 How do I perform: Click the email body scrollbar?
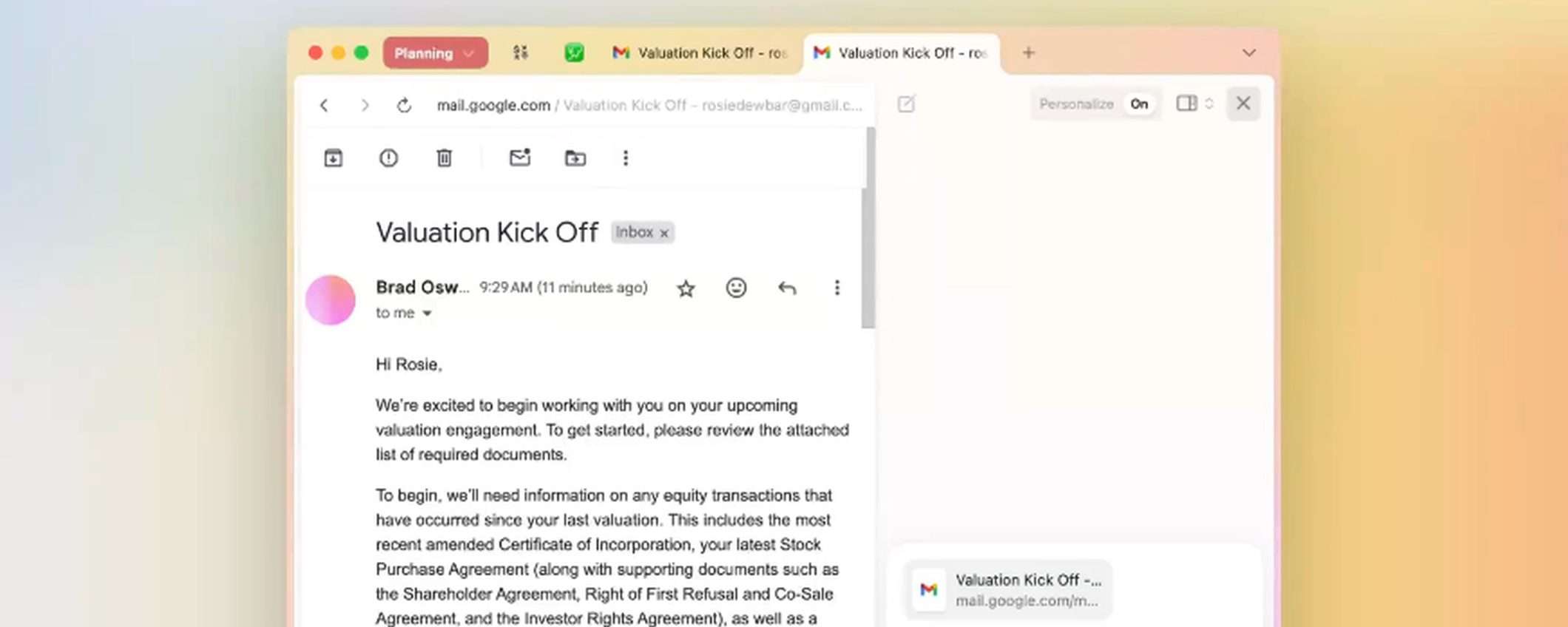[870, 228]
